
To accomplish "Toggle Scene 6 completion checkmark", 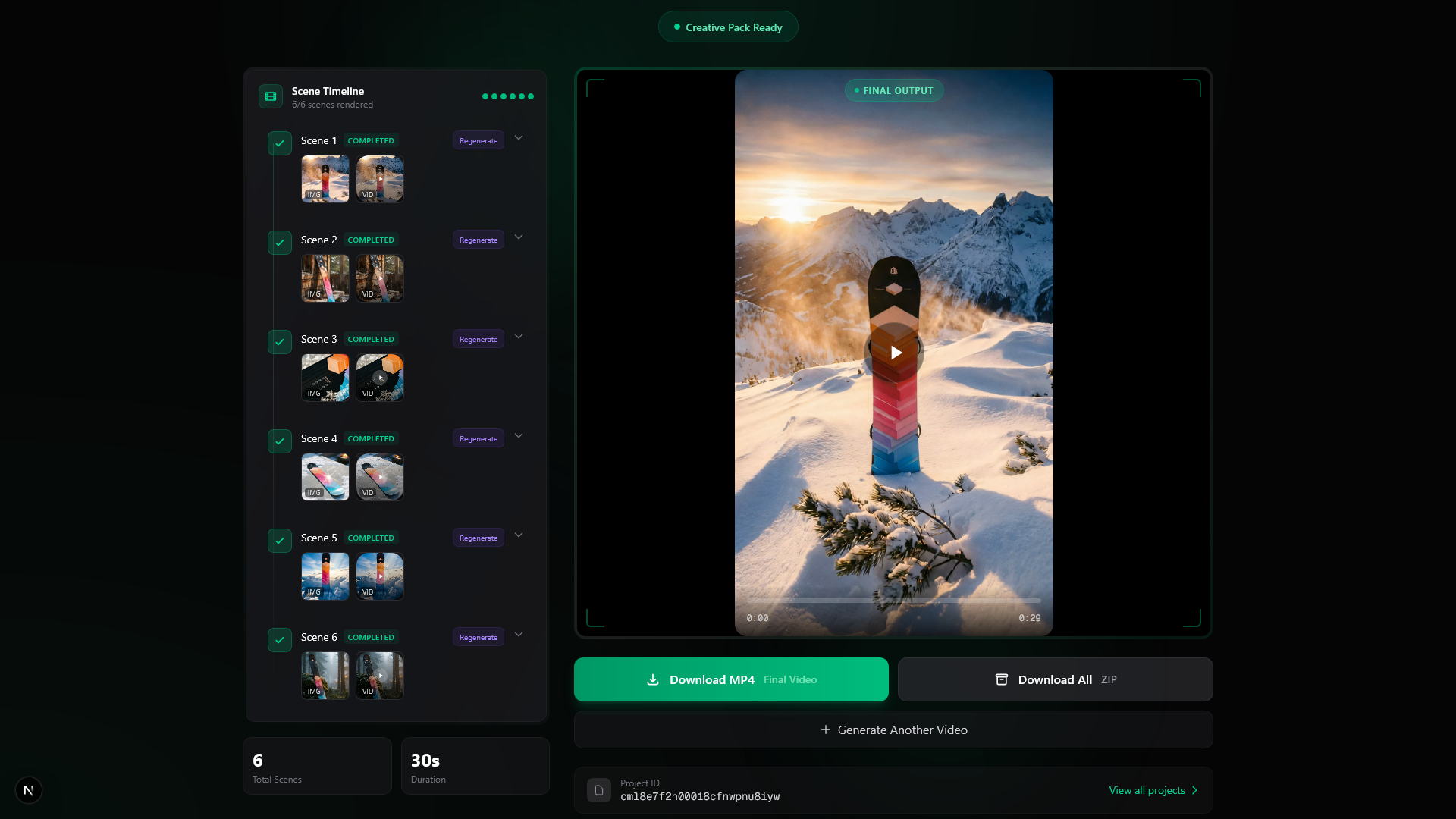I will [279, 640].
